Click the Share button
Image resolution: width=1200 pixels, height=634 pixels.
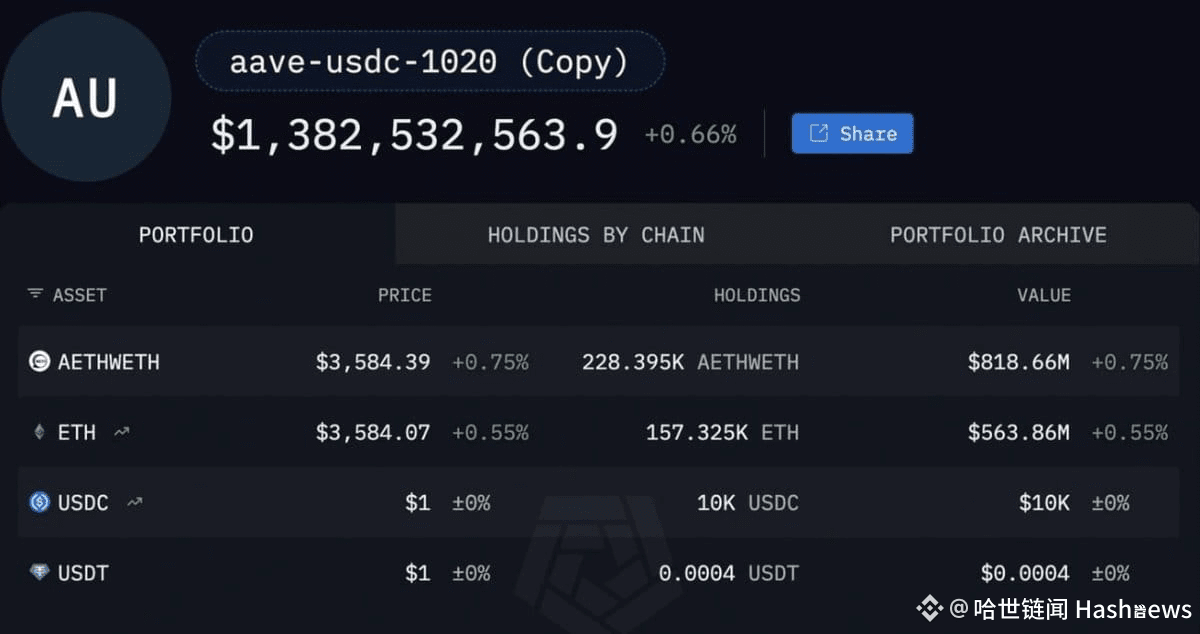[x=852, y=133]
